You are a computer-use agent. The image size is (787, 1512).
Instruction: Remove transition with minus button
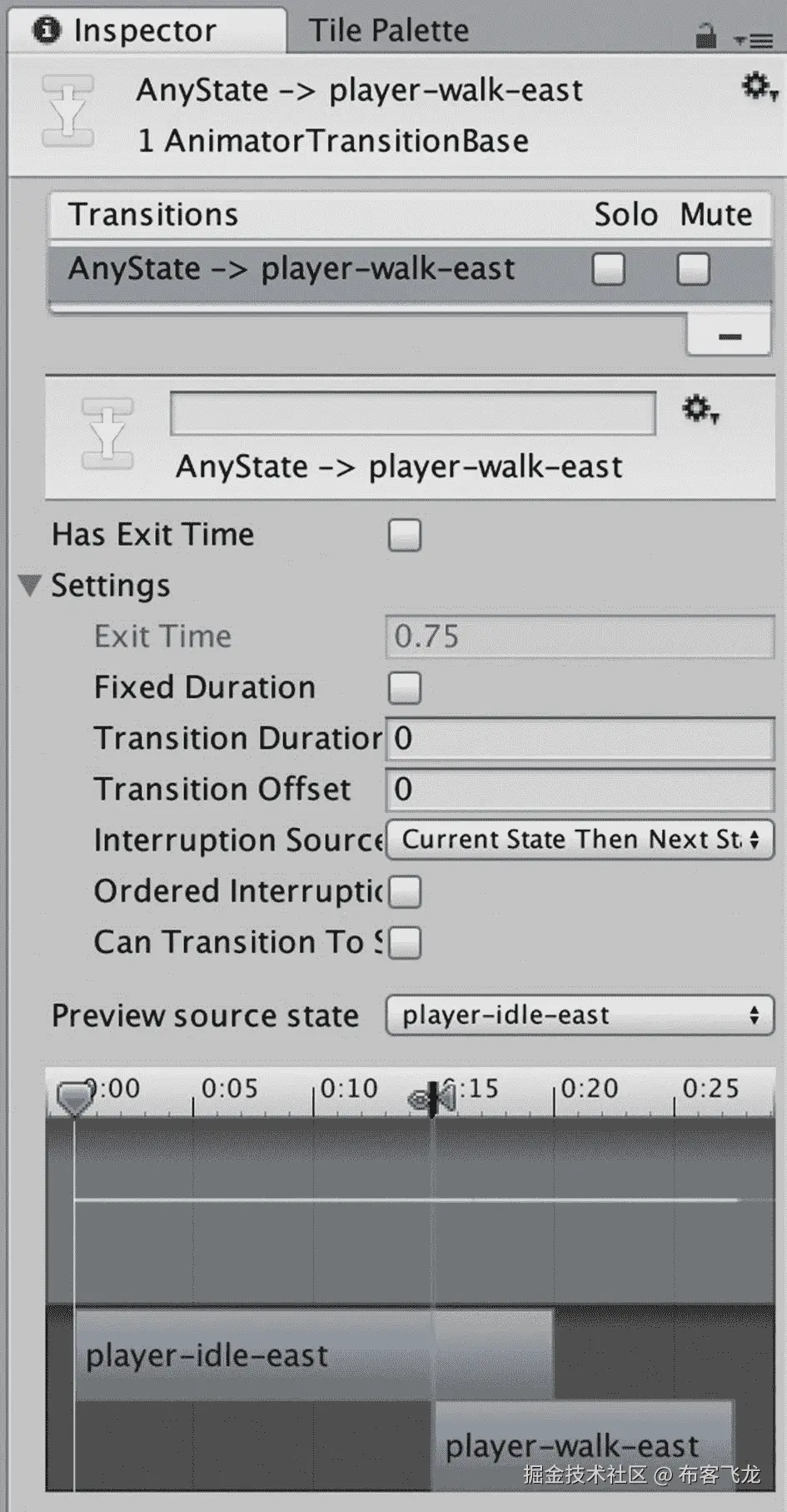click(x=730, y=337)
